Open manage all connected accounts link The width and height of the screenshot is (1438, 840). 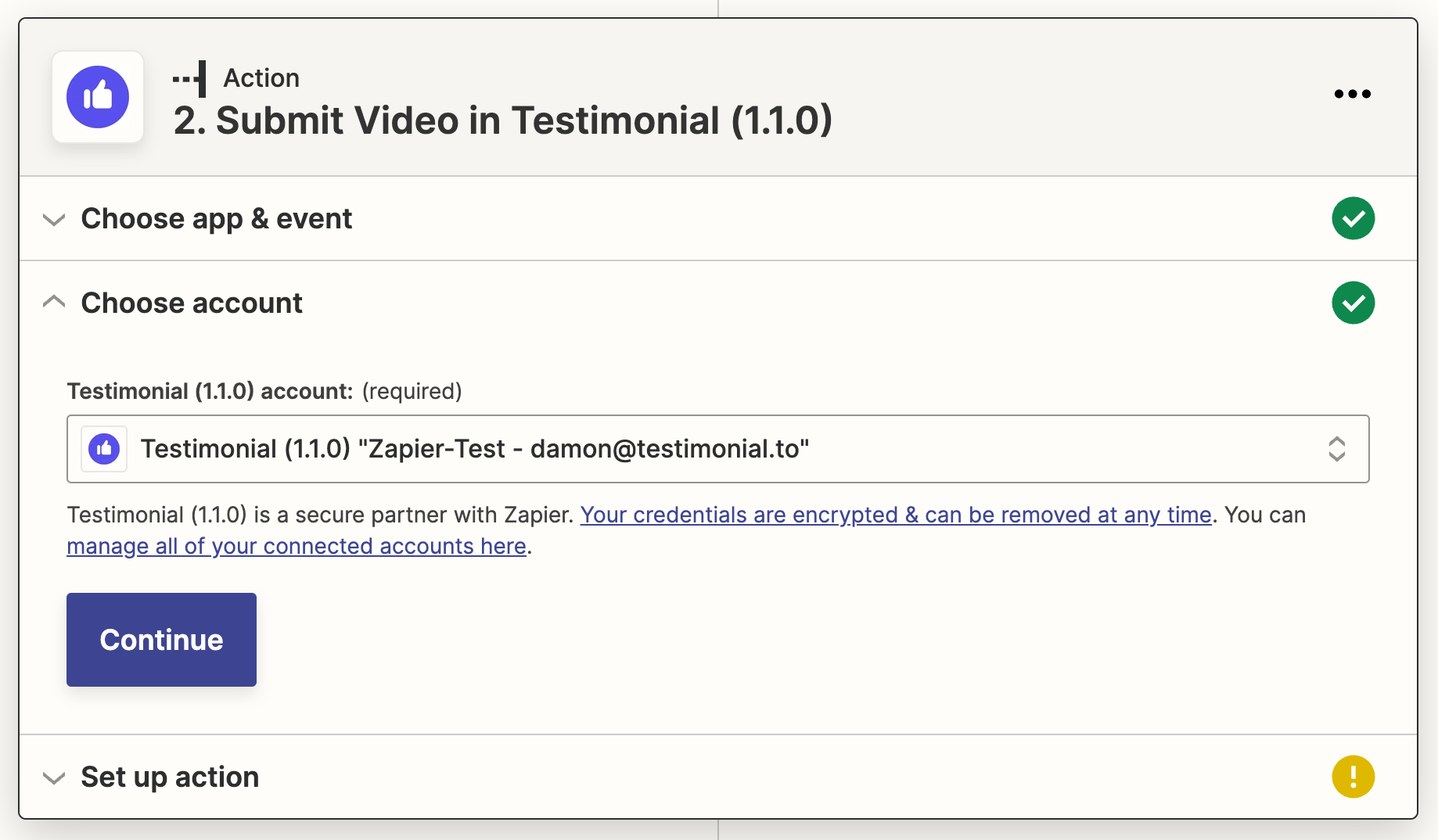click(296, 546)
